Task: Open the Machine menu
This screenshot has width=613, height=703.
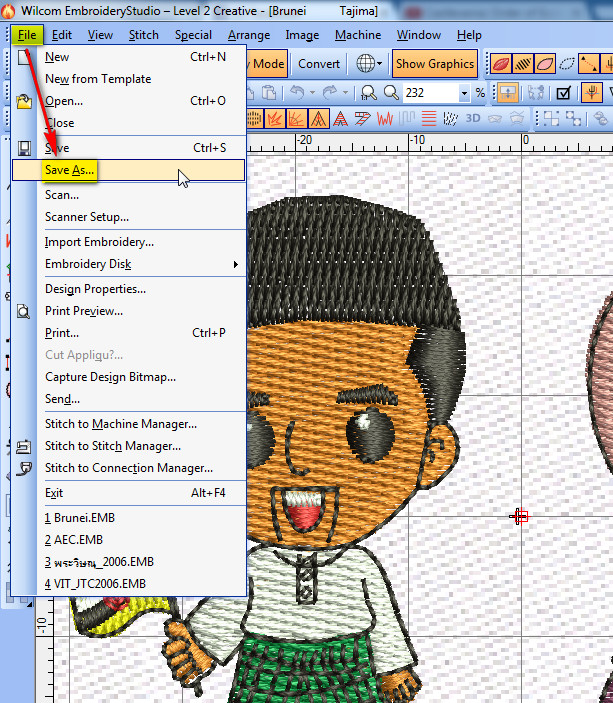Action: tap(358, 35)
